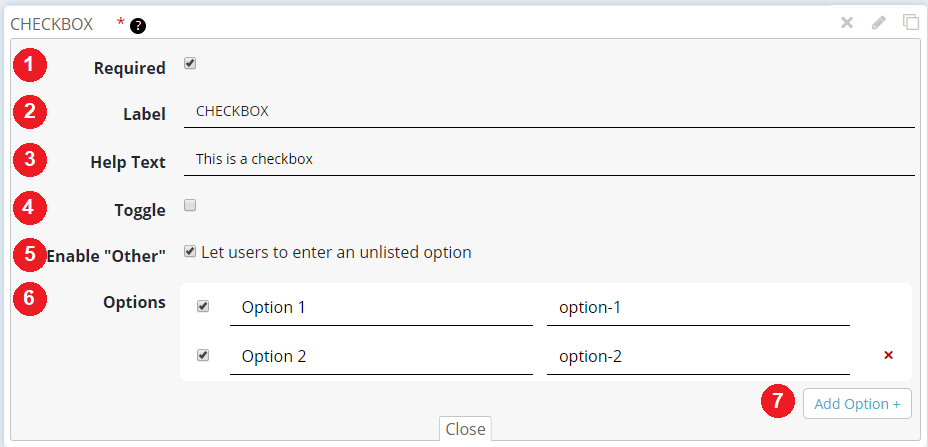
Task: Edit the option-2 value field
Action: (x=698, y=356)
